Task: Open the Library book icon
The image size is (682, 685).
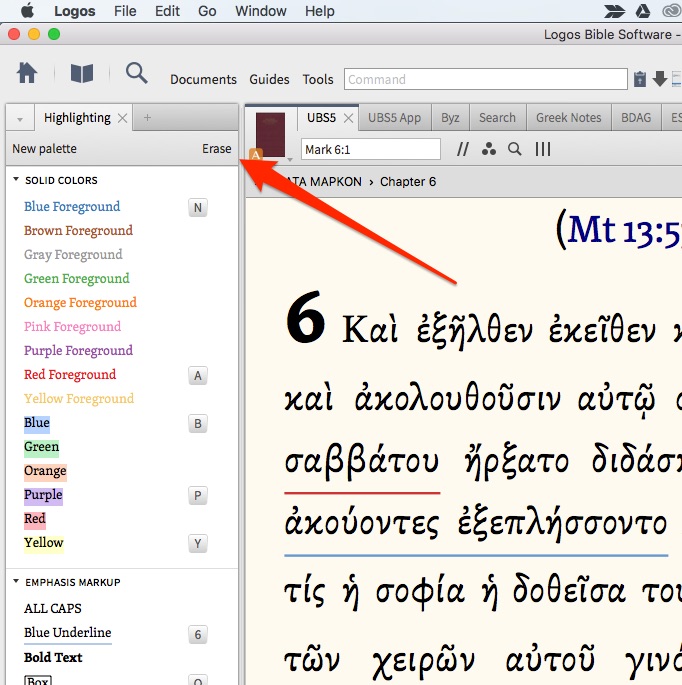Action: [x=81, y=73]
